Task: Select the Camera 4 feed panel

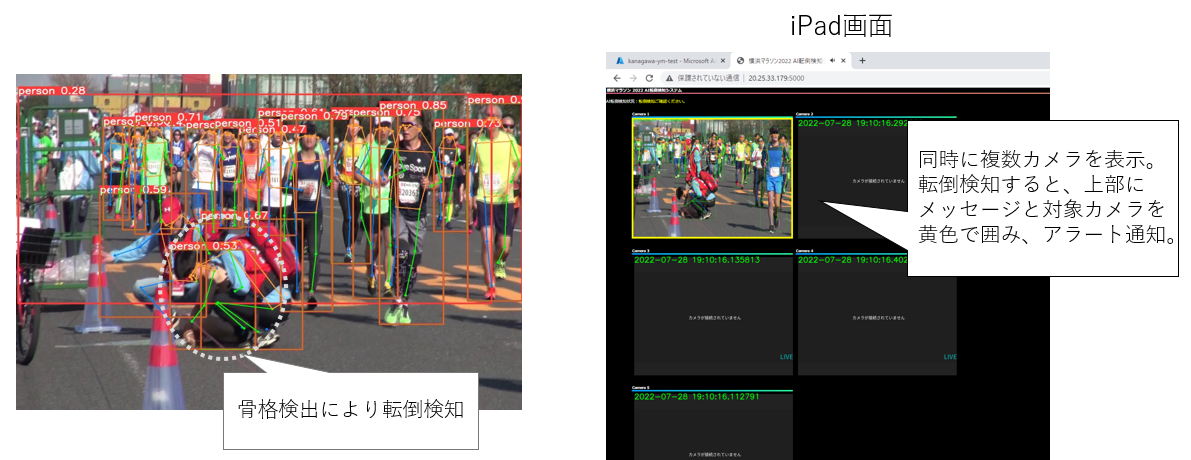Action: pos(877,314)
